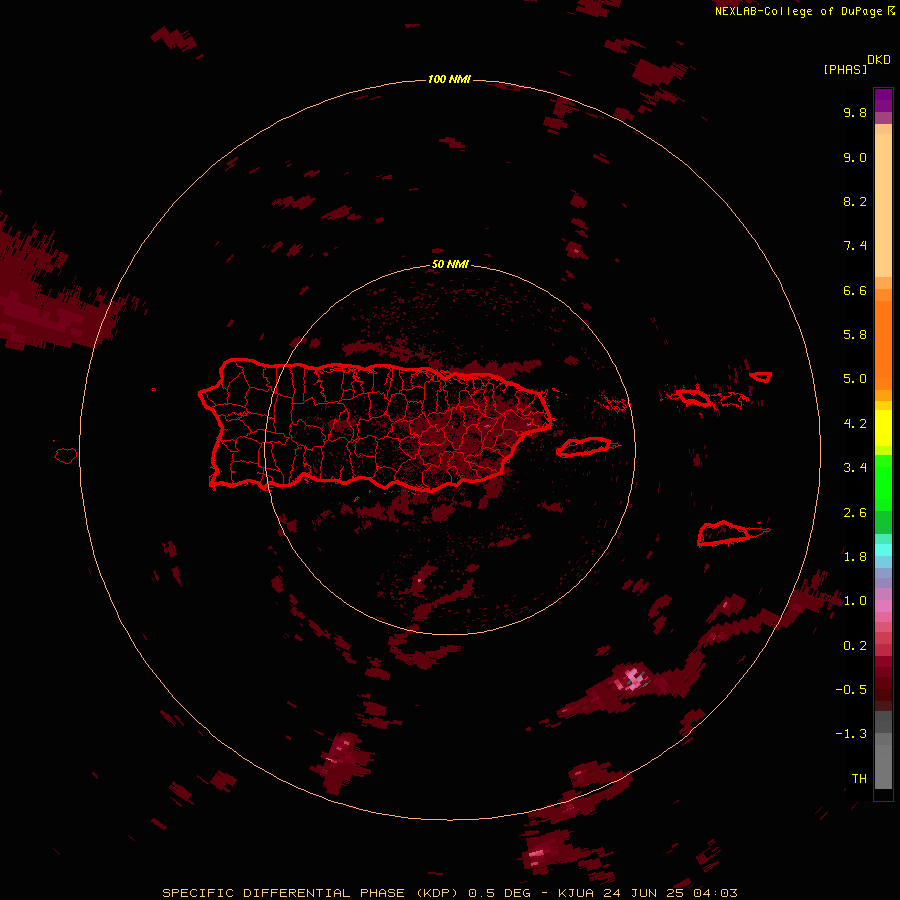
Task: Select the 3.4 legend value
Action: coord(855,468)
